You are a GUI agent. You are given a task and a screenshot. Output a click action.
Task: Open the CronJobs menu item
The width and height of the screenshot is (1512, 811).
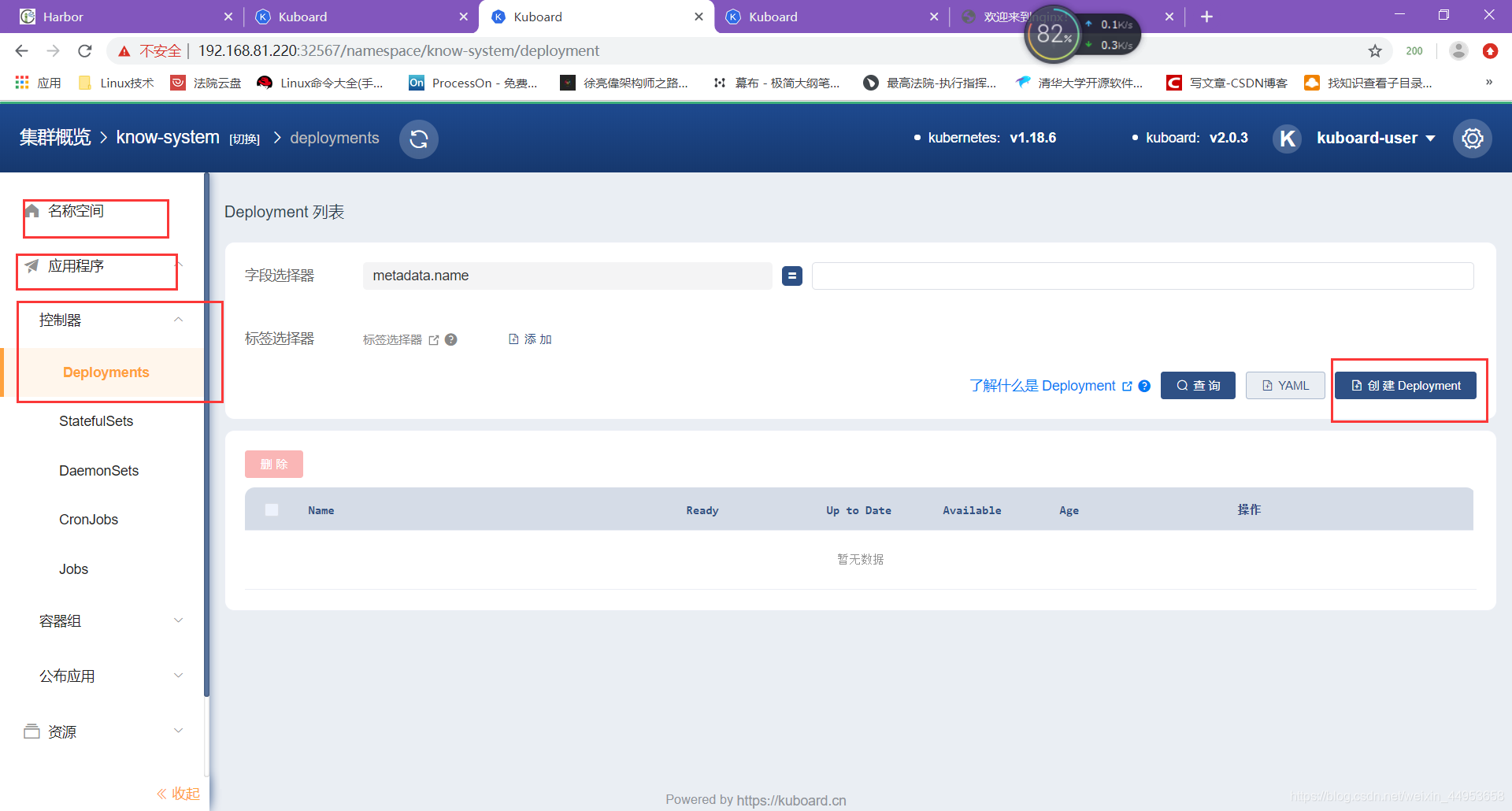point(88,520)
